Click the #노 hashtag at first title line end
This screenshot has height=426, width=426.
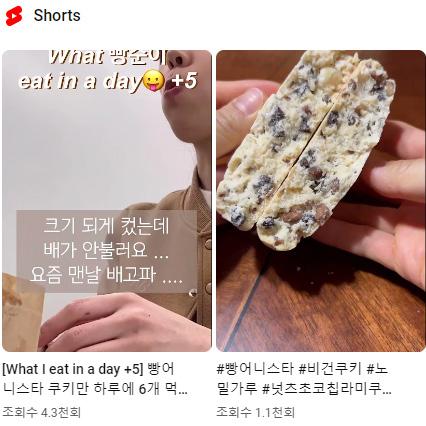click(x=377, y=369)
